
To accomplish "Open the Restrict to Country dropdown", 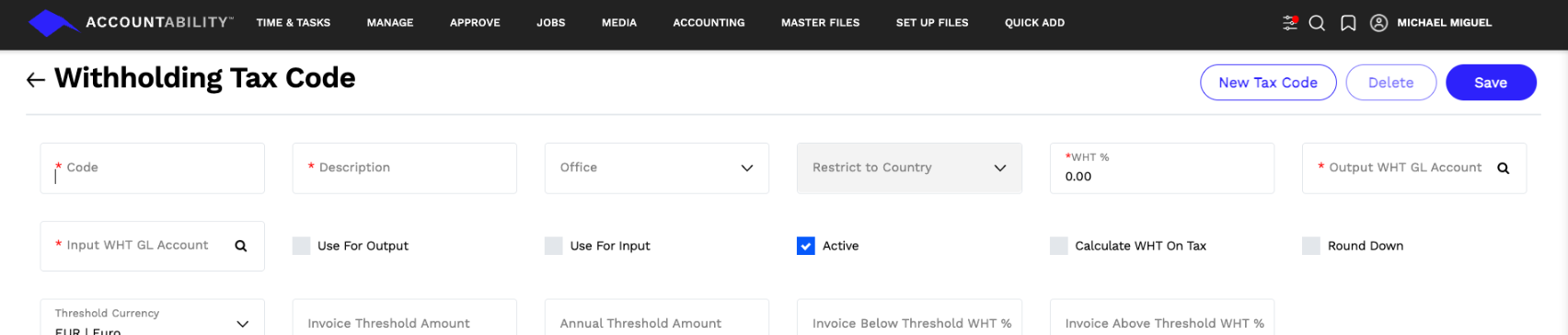I will [x=909, y=168].
